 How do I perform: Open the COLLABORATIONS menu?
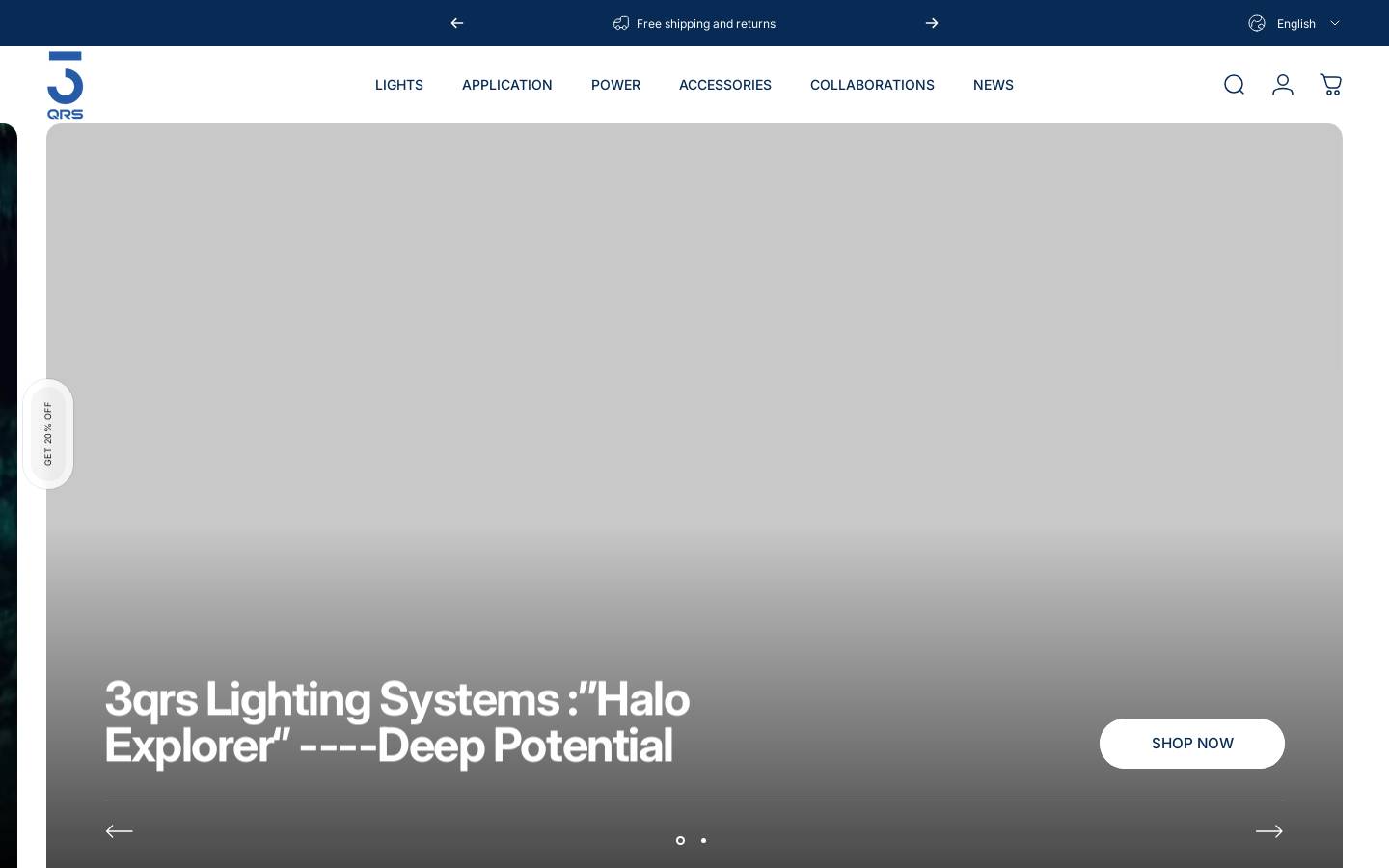coord(872,85)
